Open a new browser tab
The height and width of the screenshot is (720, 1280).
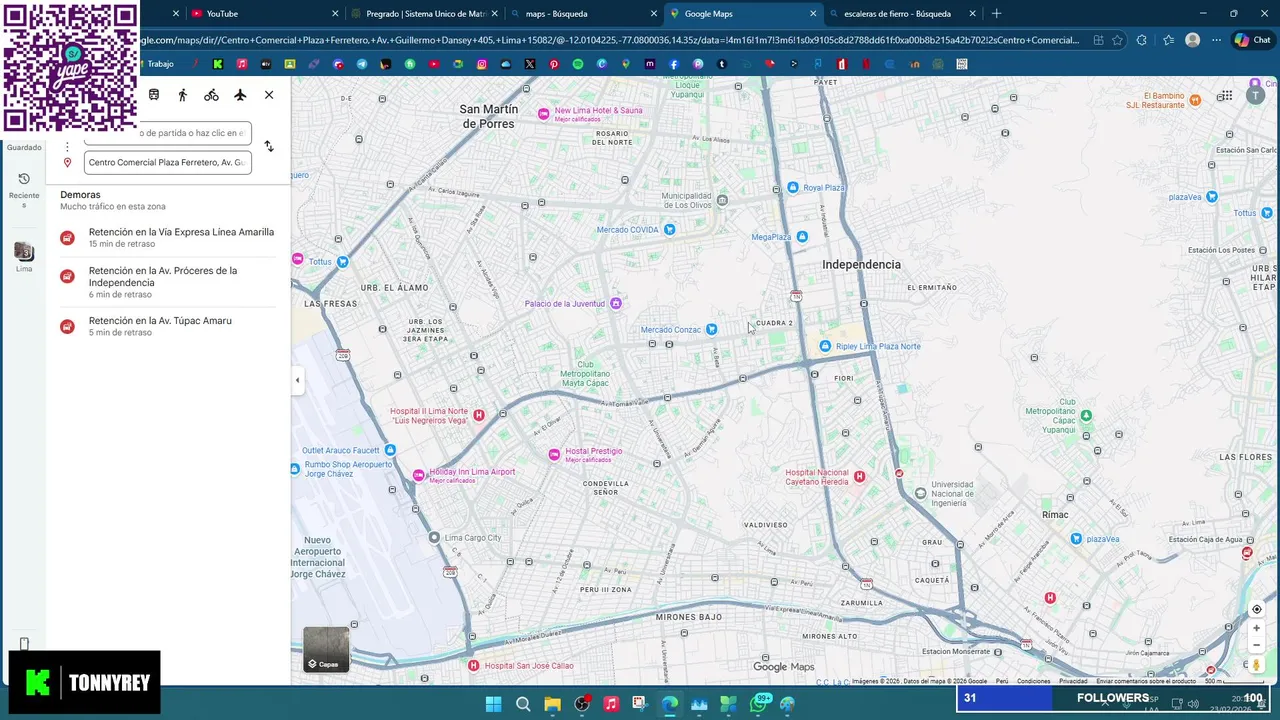click(x=996, y=14)
